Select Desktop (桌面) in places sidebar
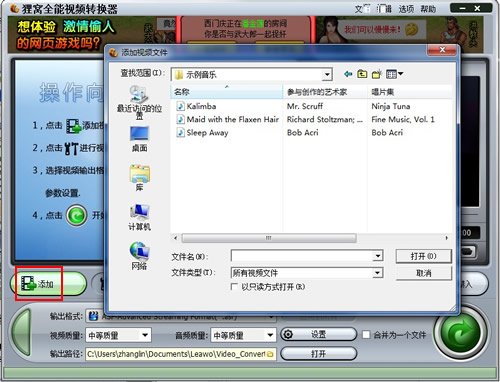 139,139
